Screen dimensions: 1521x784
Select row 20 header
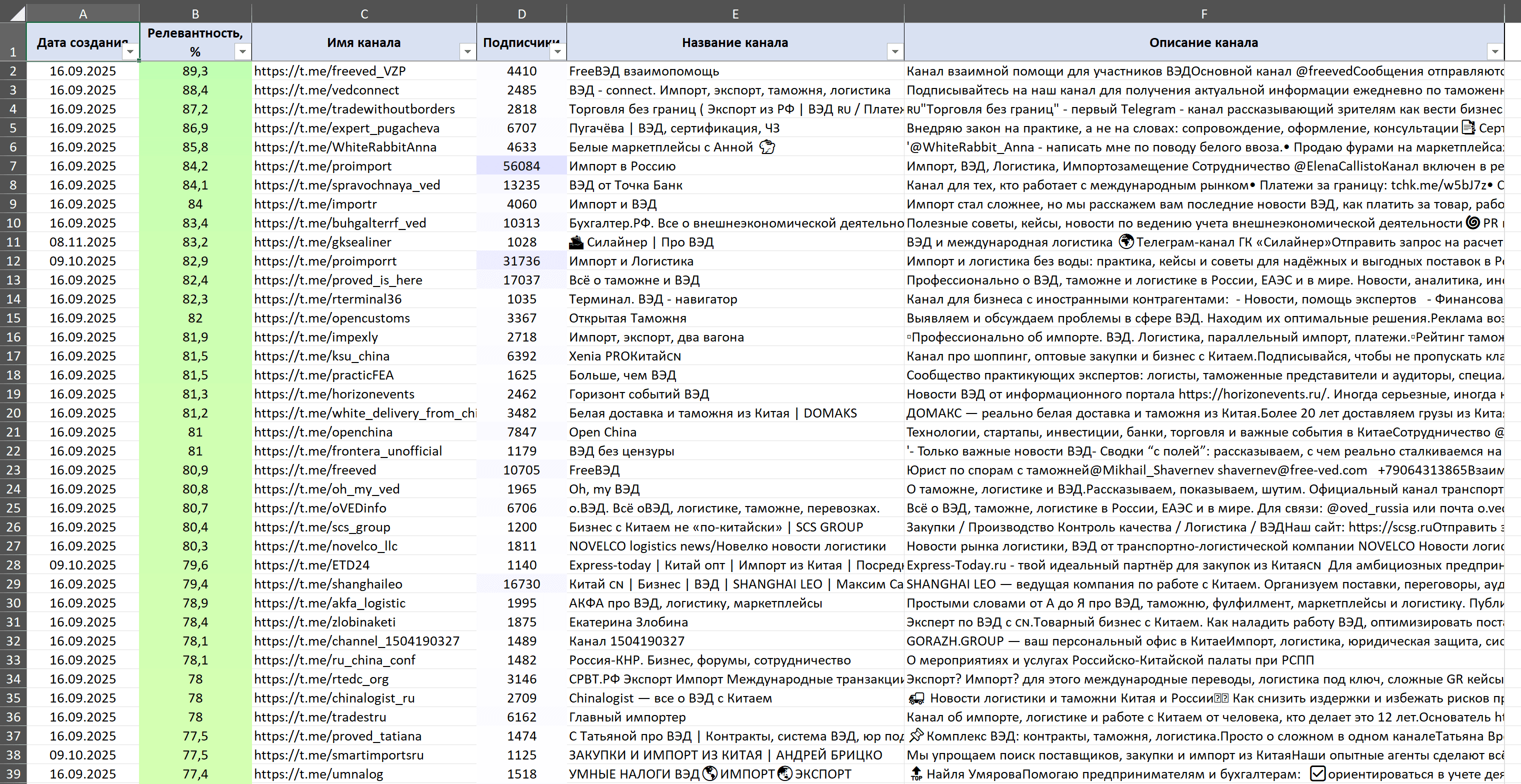click(x=13, y=412)
